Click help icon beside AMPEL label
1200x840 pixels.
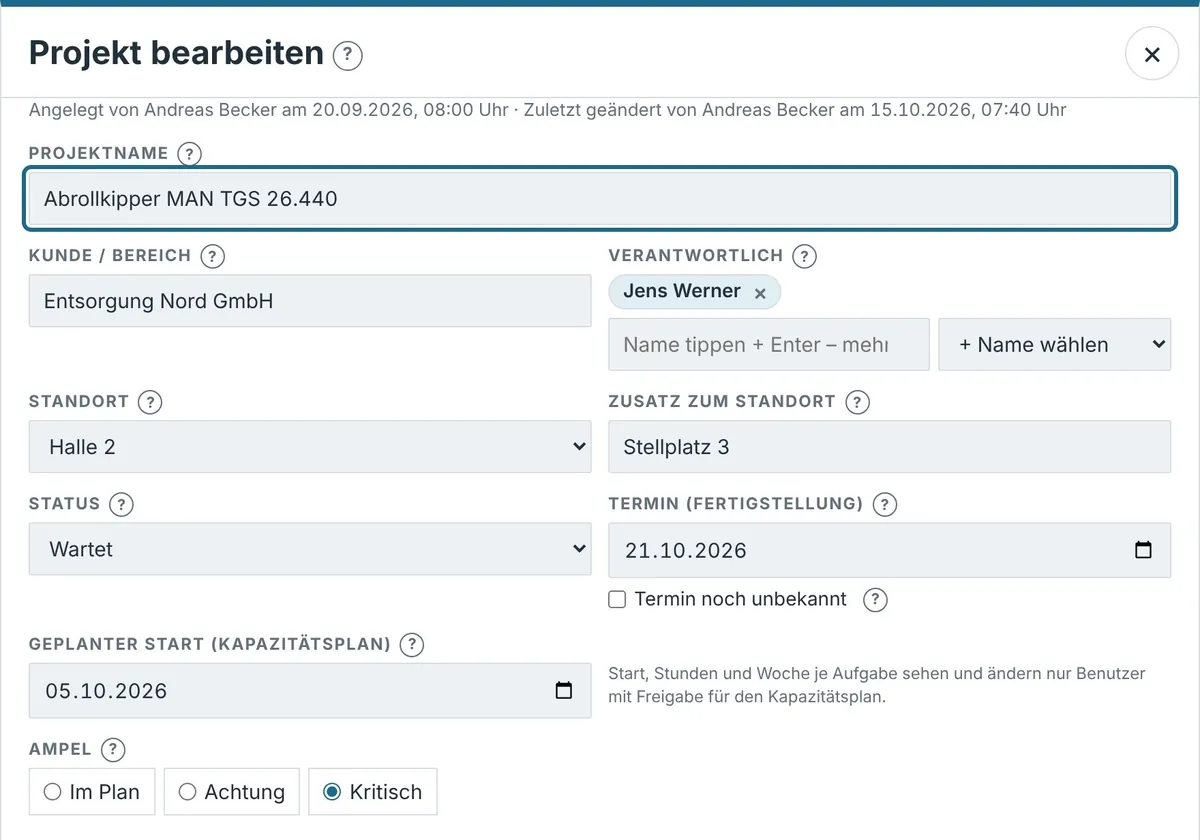tap(113, 749)
